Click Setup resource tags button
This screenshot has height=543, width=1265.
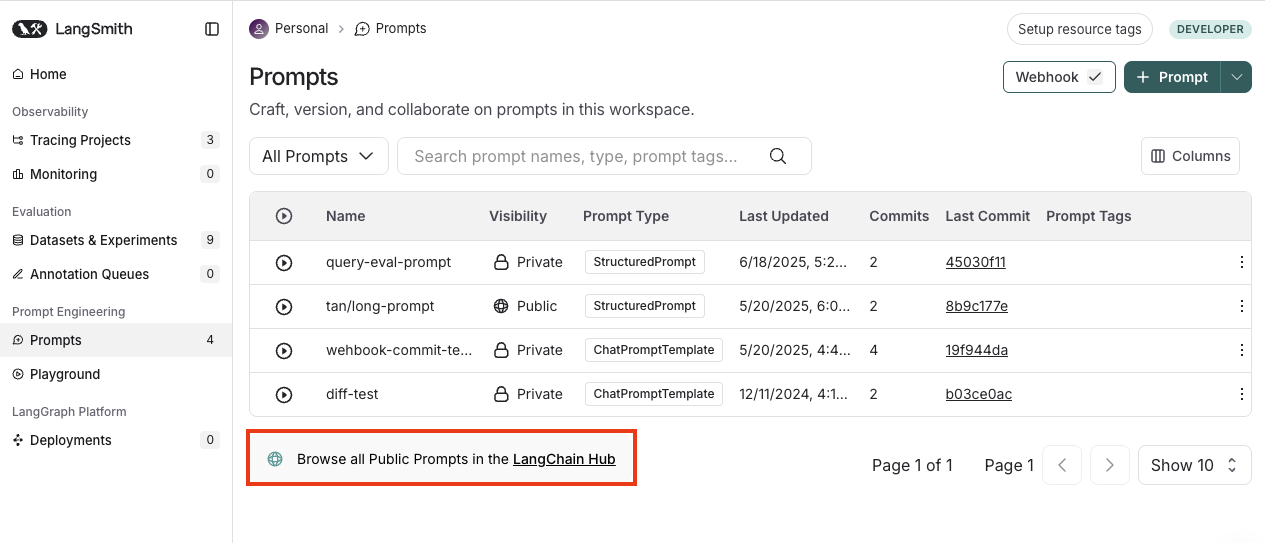tap(1079, 29)
